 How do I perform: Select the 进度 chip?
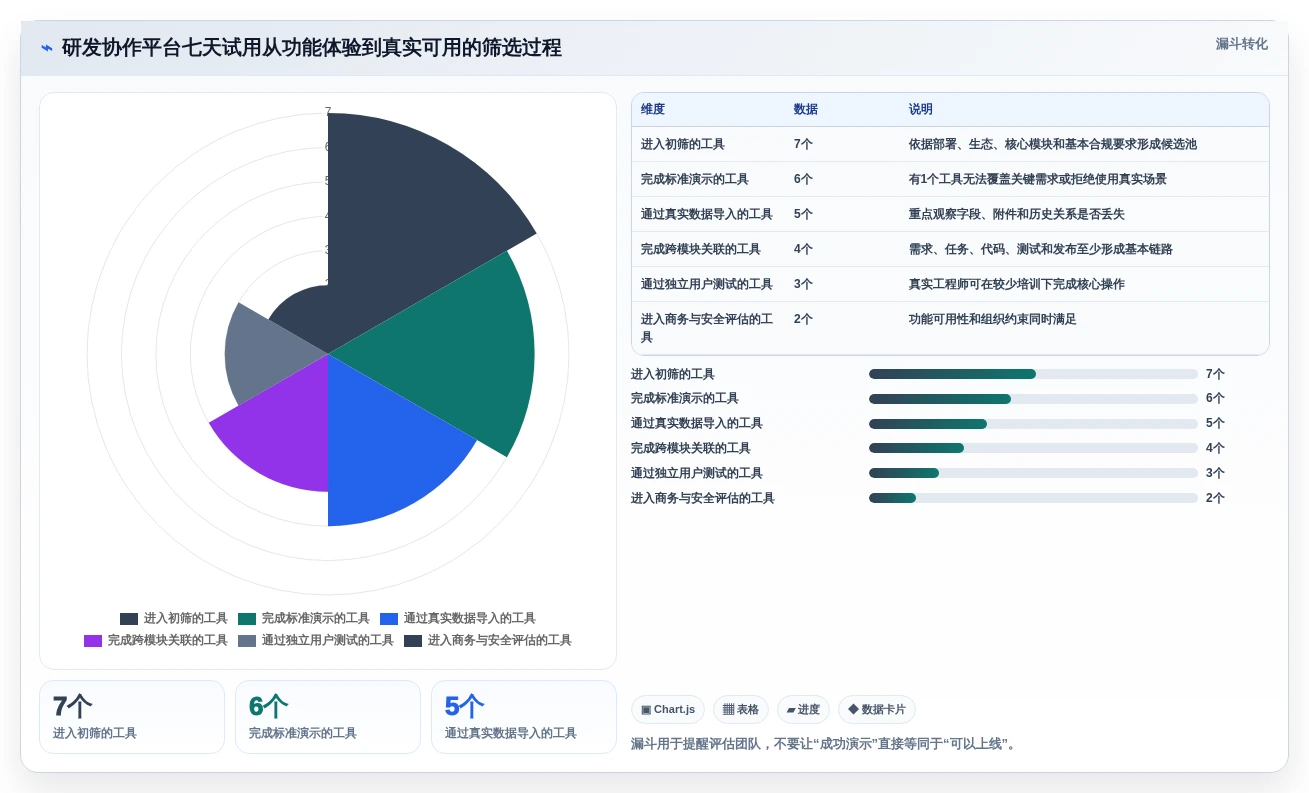tap(804, 710)
